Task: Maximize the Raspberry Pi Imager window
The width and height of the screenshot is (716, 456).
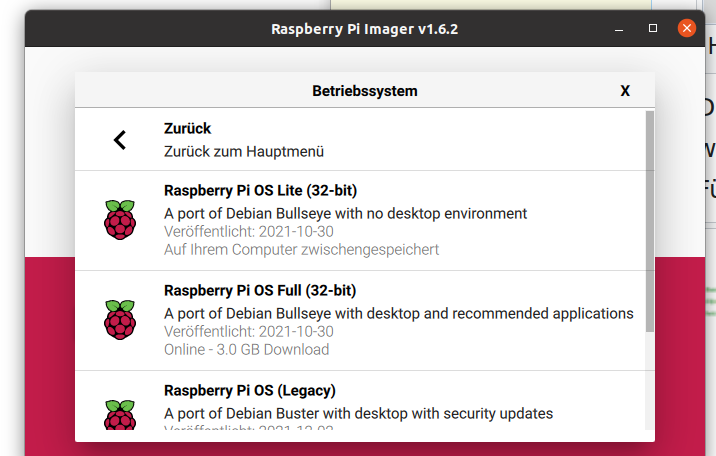Action: coord(653,28)
